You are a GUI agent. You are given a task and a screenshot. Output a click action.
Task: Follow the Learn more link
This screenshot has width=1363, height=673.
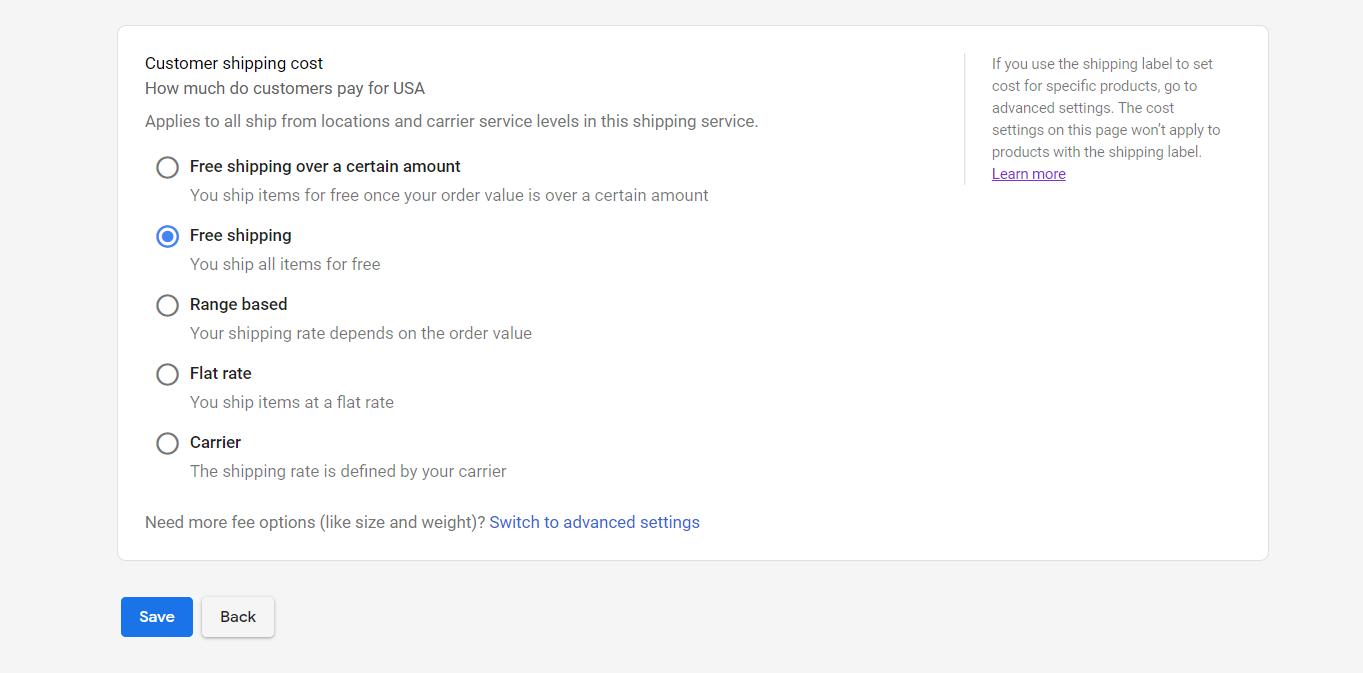[1029, 174]
